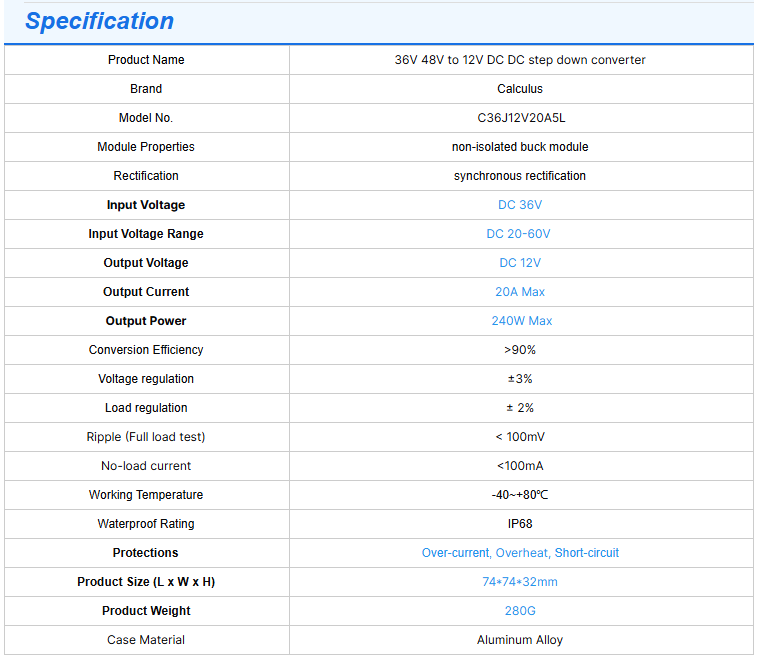The image size is (760, 660).
Task: Select the Working Temperature value -40~+80℃
Action: [x=520, y=495]
